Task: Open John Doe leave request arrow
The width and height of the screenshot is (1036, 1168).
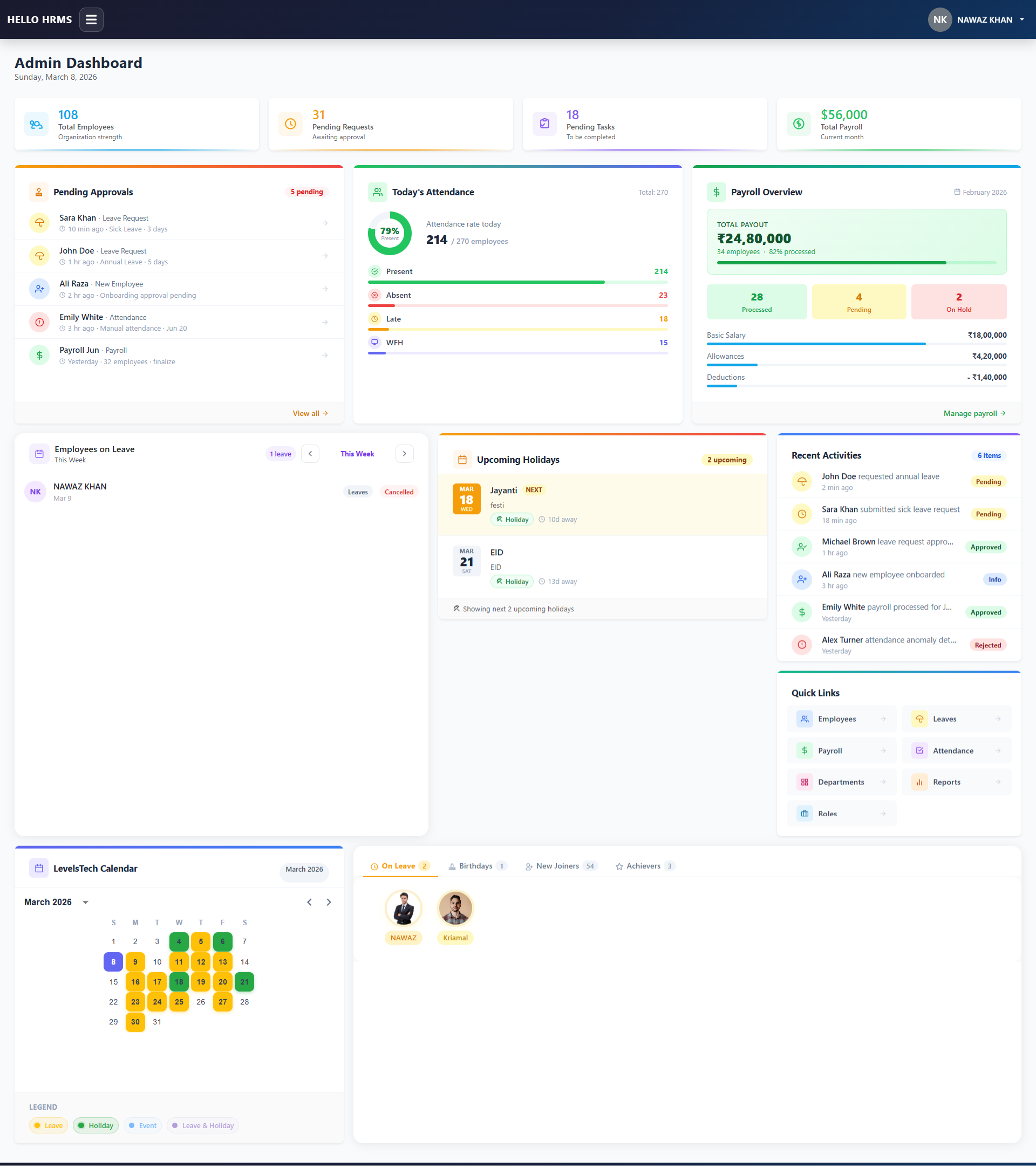Action: (x=325, y=256)
